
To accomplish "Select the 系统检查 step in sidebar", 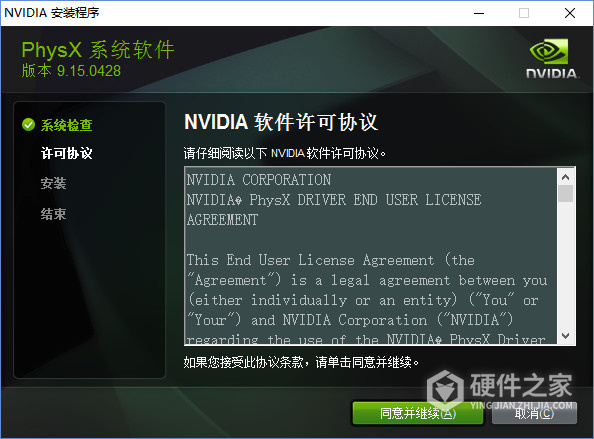I will coord(67,125).
